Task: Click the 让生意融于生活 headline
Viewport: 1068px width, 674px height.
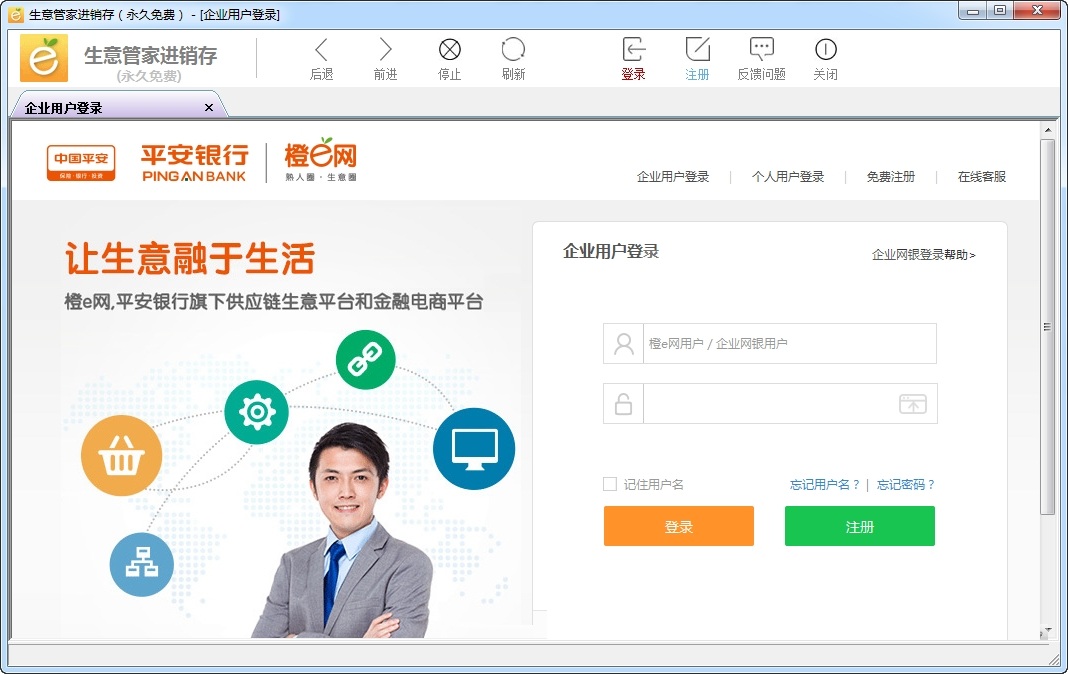Action: tap(190, 259)
